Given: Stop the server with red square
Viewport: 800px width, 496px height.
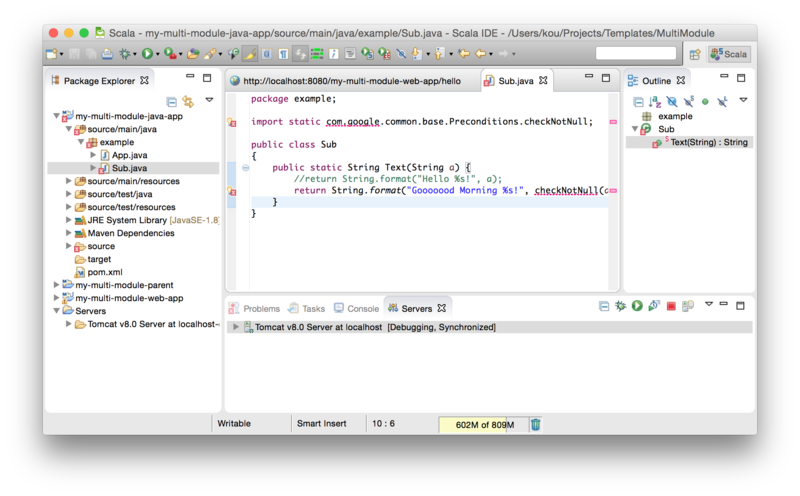Looking at the screenshot, I should point(671,306).
